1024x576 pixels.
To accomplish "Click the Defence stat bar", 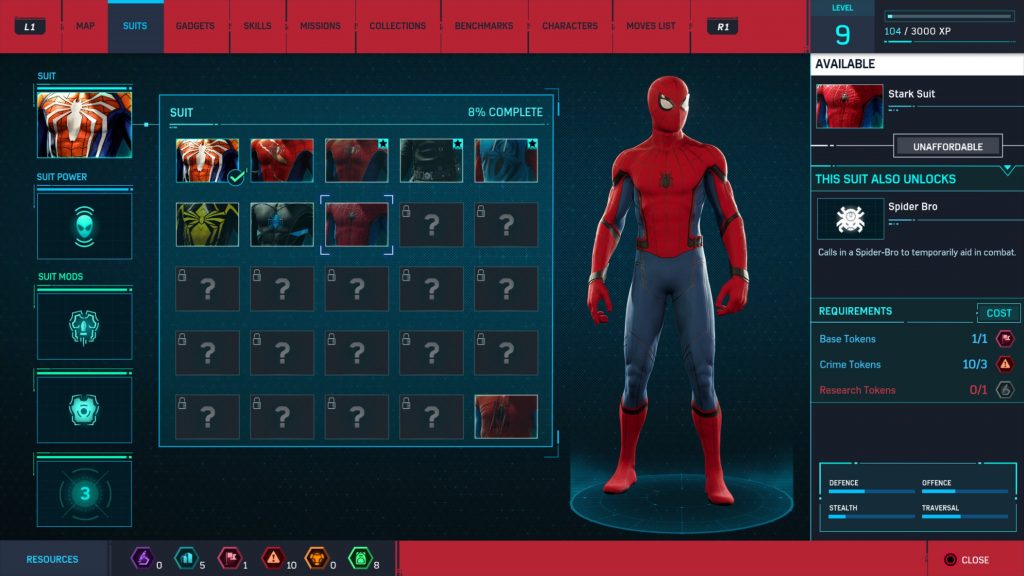I will coord(871,491).
